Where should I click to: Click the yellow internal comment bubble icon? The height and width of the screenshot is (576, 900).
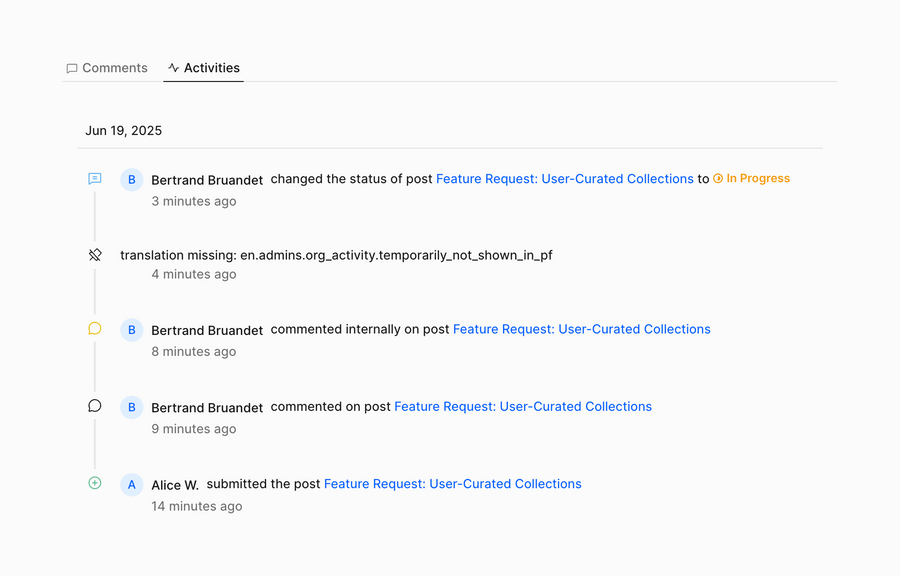pyautogui.click(x=95, y=328)
